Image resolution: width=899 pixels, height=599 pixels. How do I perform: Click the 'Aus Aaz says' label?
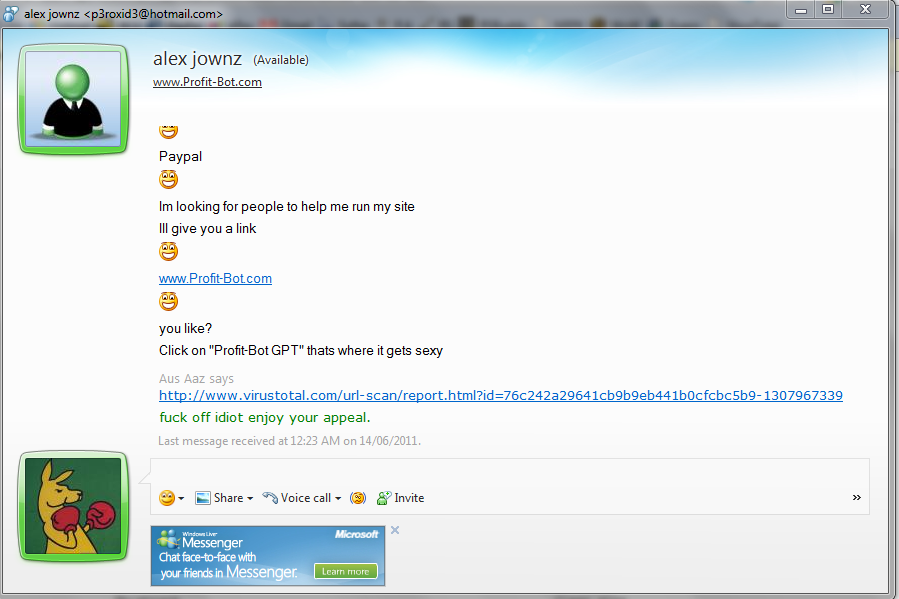click(x=196, y=378)
